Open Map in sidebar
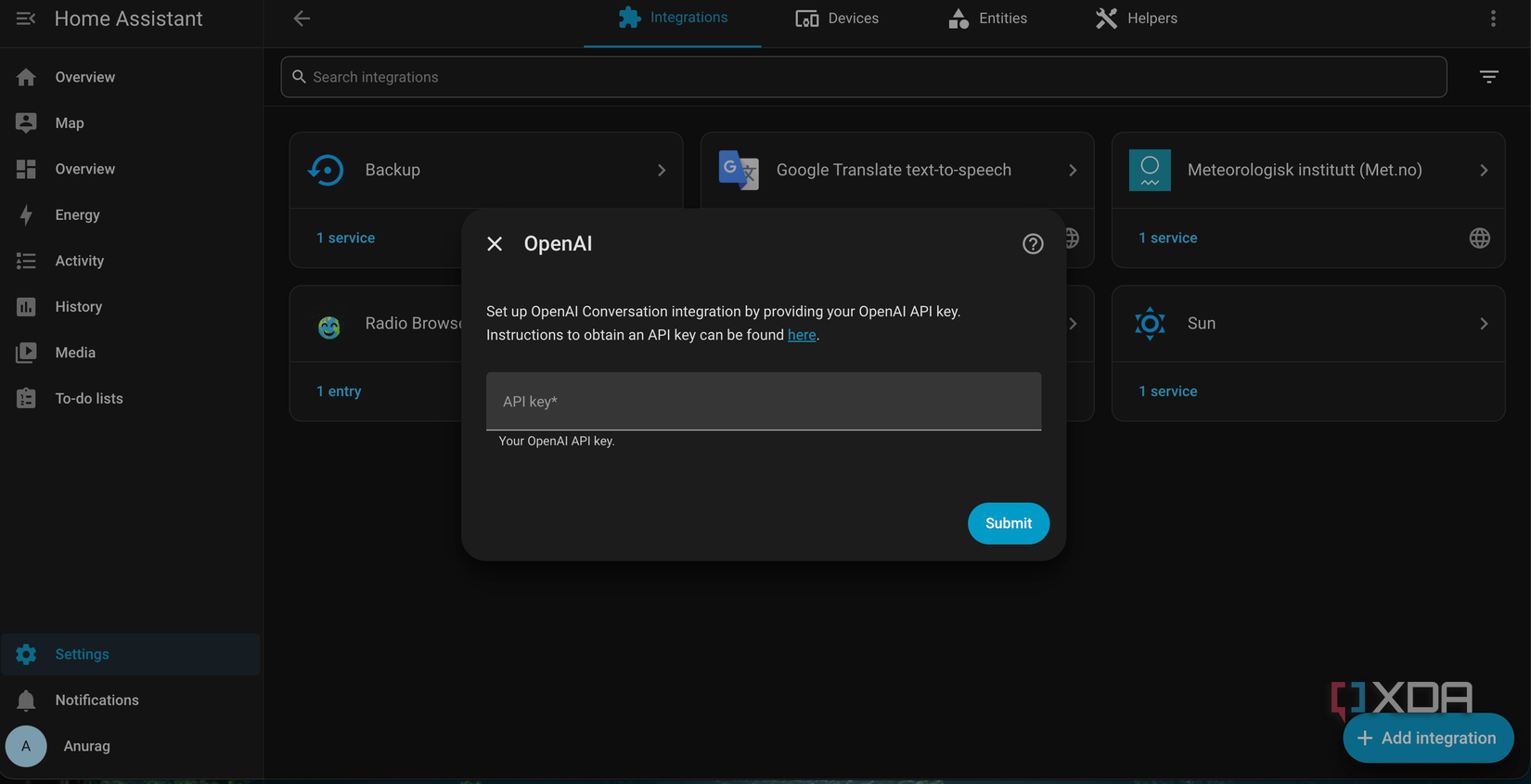This screenshot has height=784, width=1531. pos(132,123)
